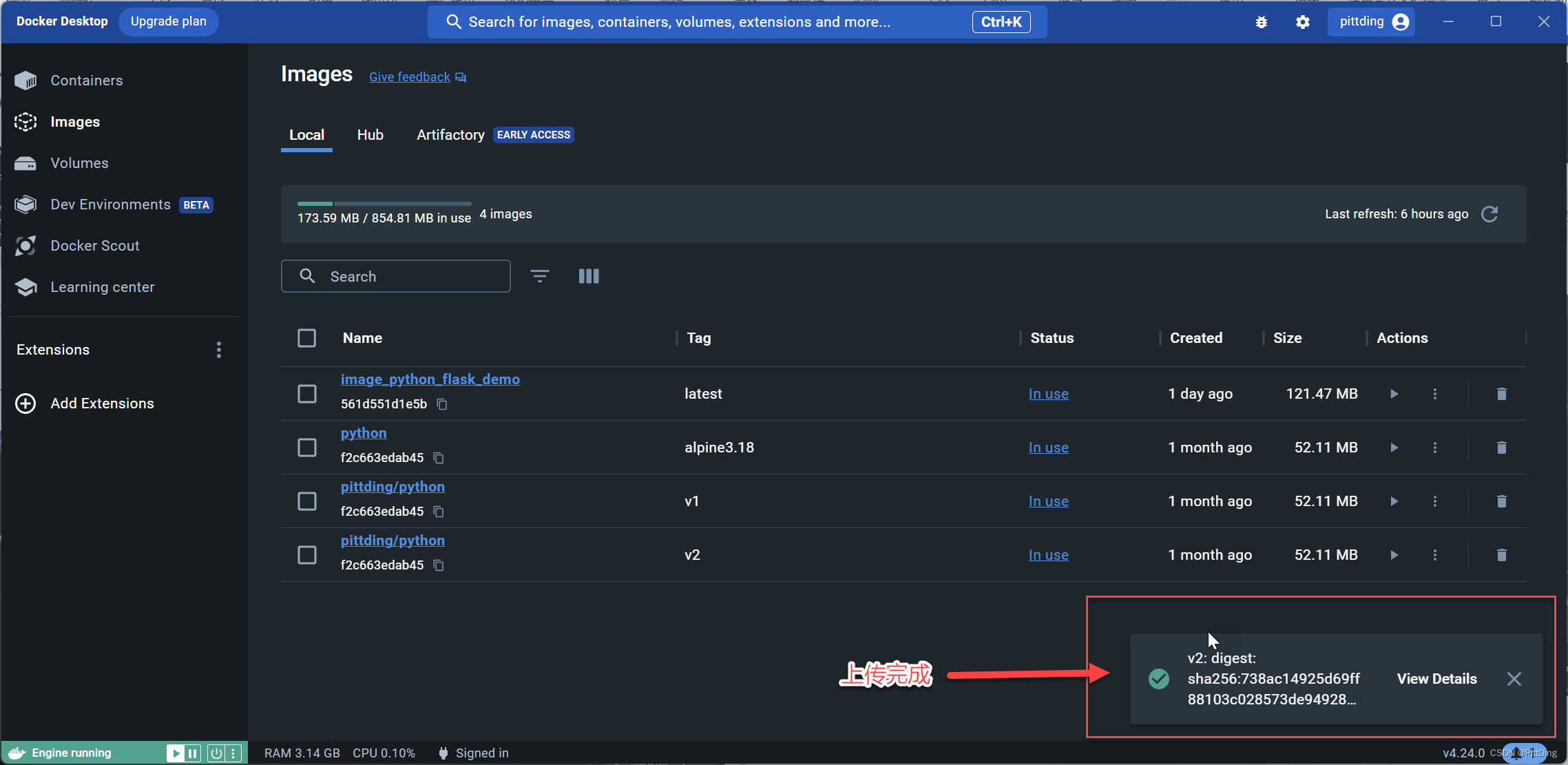Switch to the Hub tab
The height and width of the screenshot is (765, 1568).
(x=370, y=135)
